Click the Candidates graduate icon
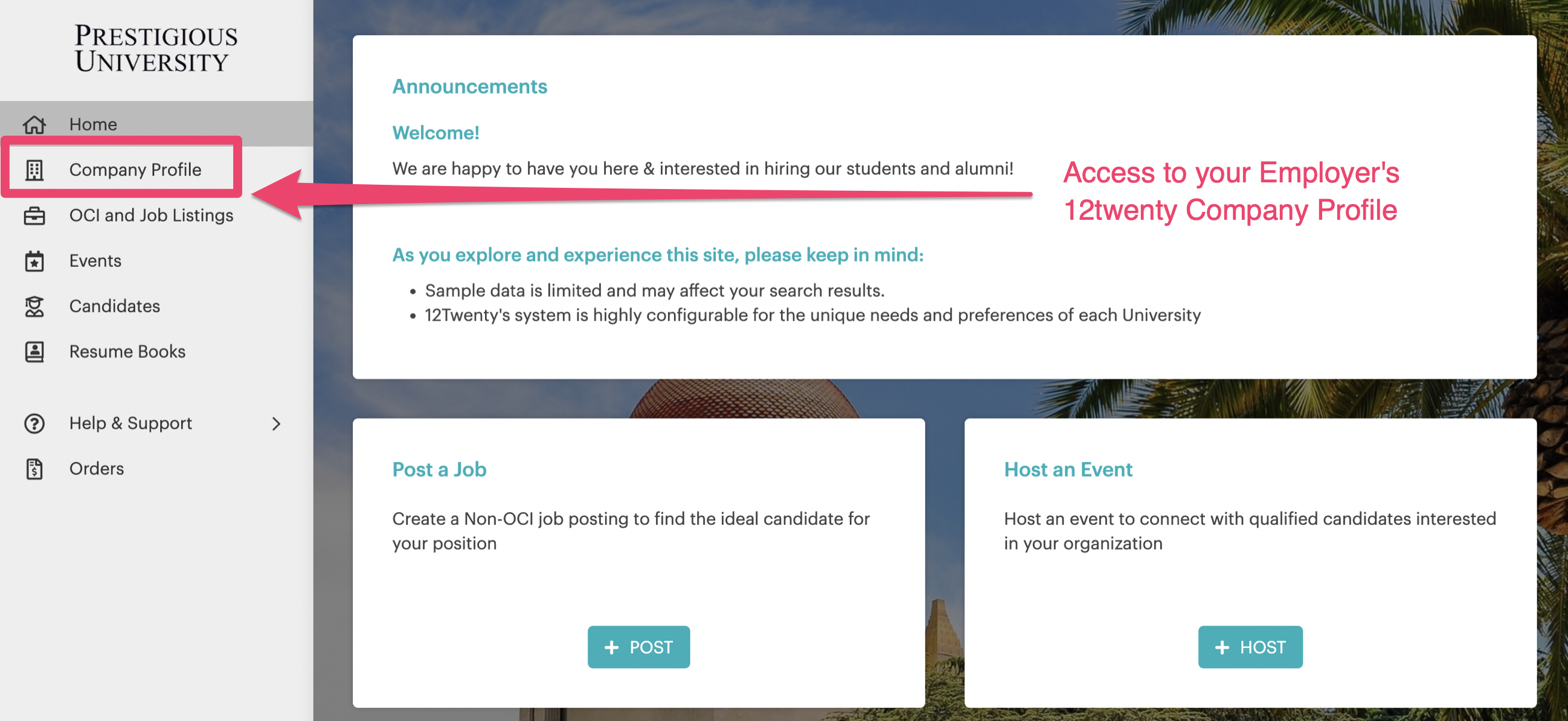Image resolution: width=1568 pixels, height=721 pixels. pos(34,306)
